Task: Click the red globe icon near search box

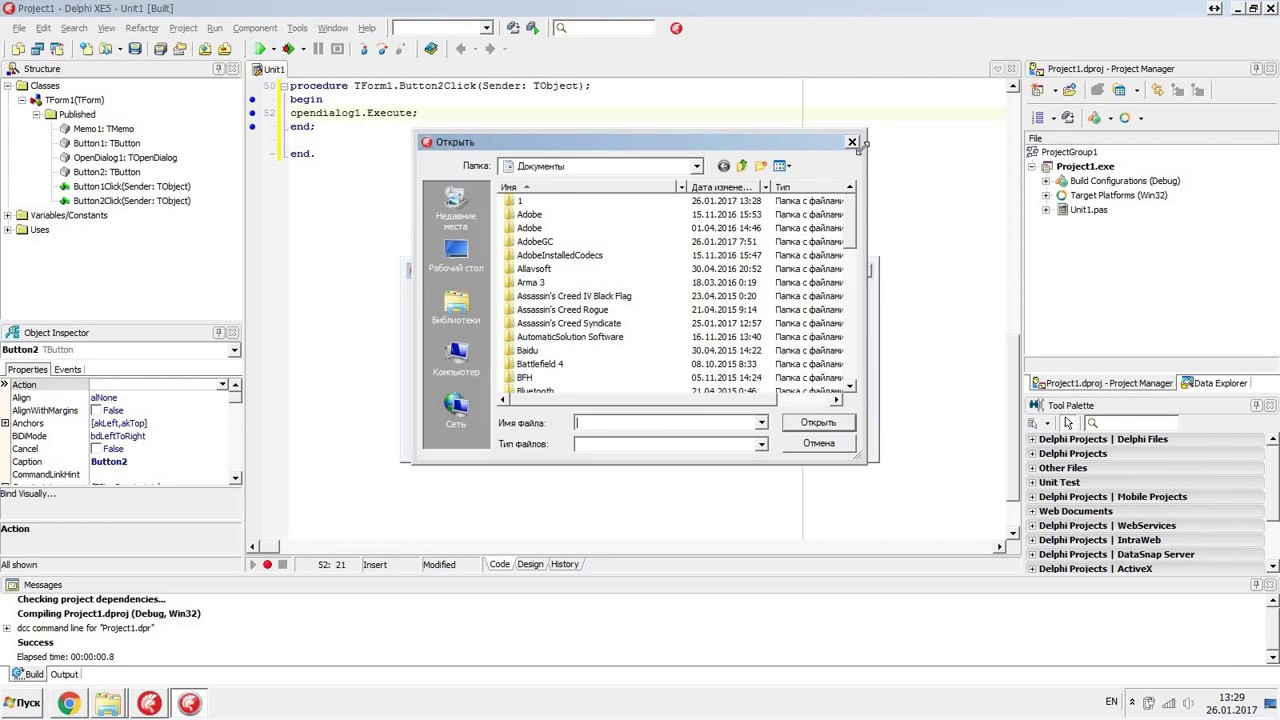Action: 676,28
